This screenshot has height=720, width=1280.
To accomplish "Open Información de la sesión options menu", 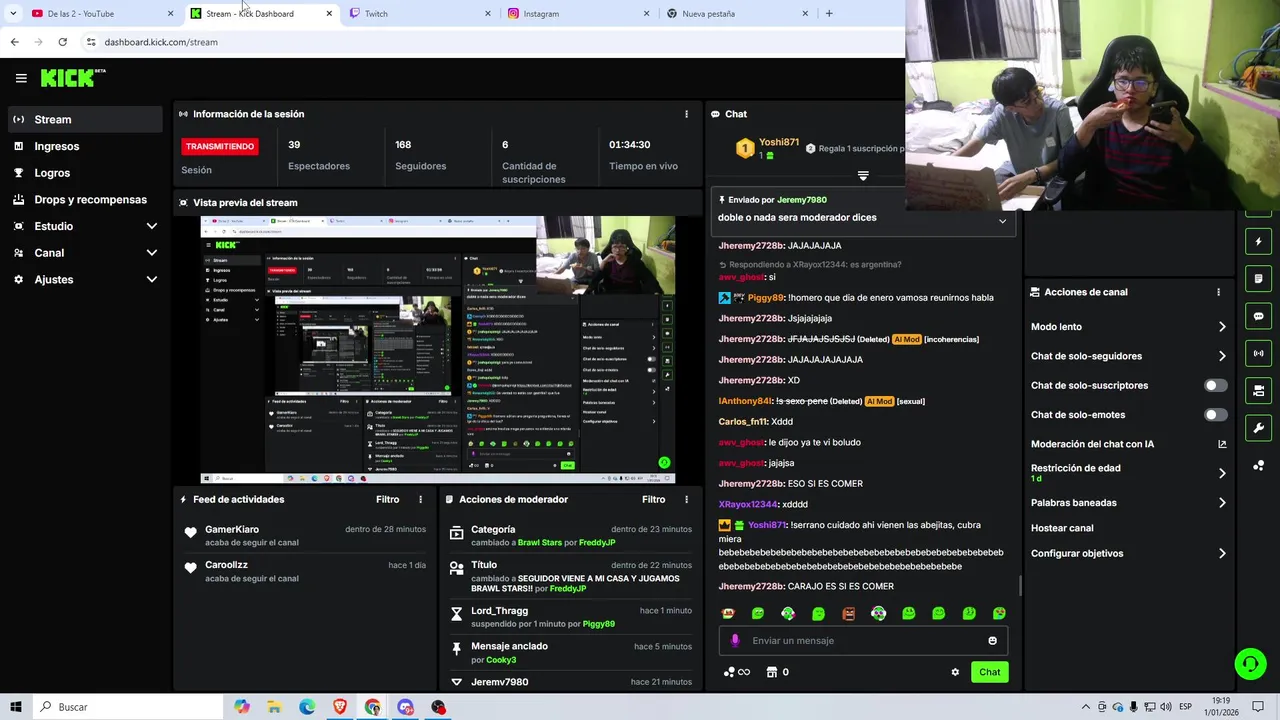I will [x=686, y=114].
